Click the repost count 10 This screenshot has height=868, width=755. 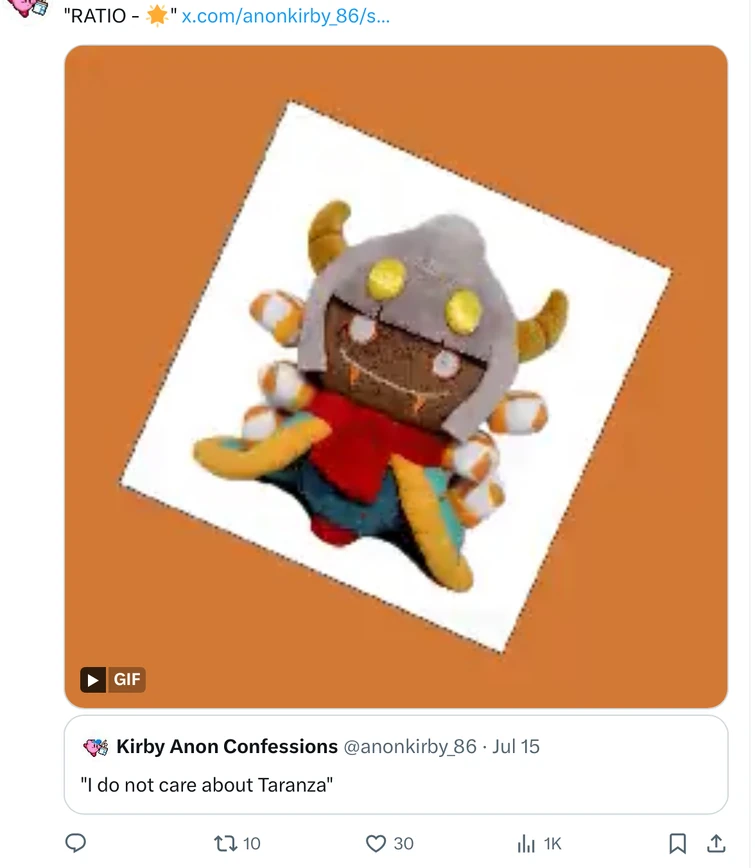pyautogui.click(x=251, y=843)
